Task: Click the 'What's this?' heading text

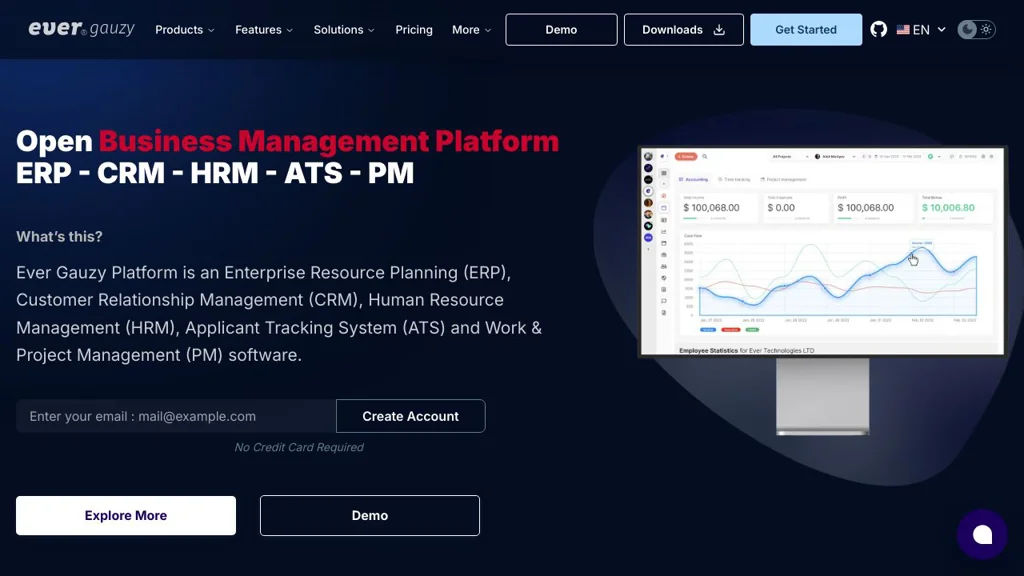Action: click(59, 236)
